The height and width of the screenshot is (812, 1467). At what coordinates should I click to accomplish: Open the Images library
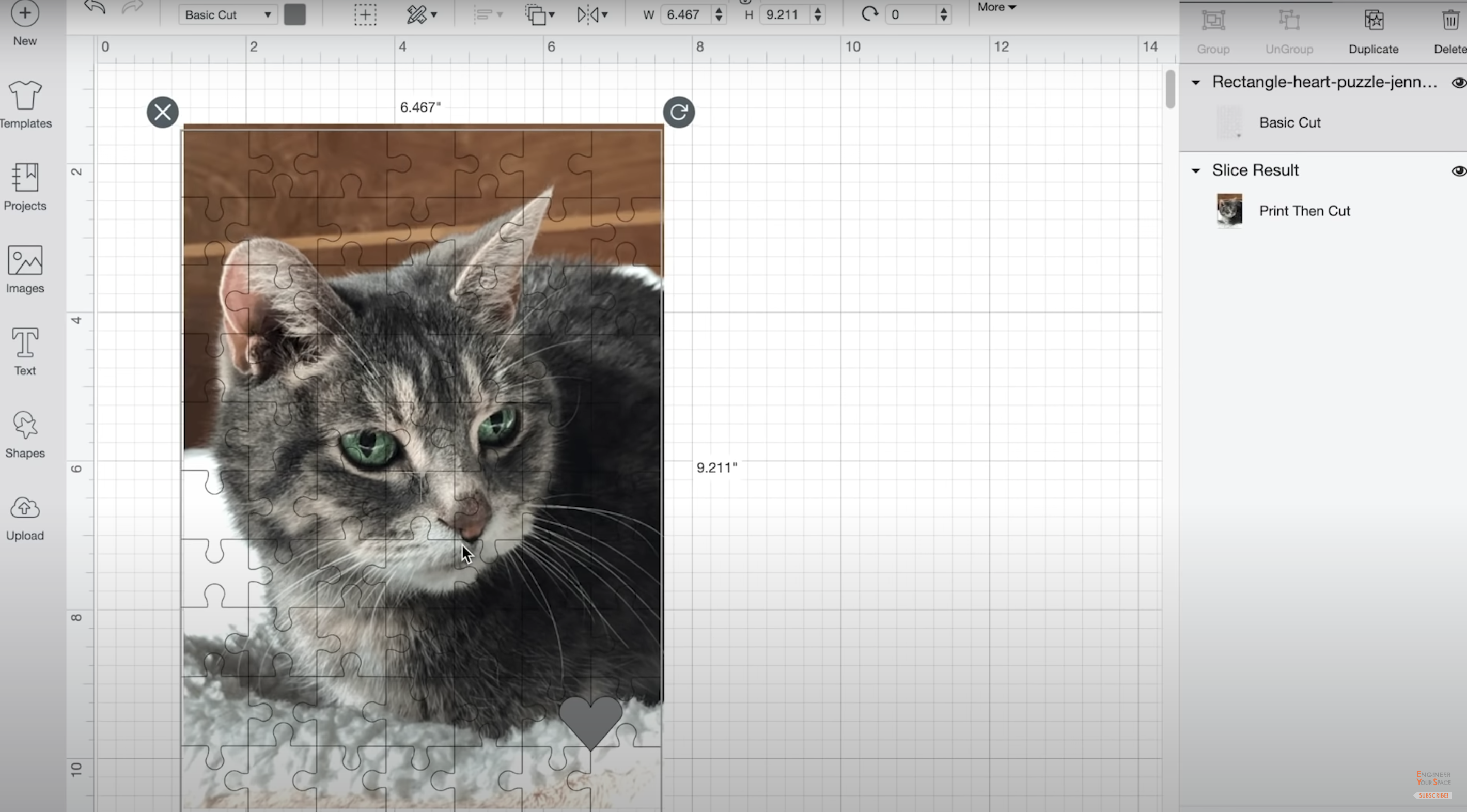[25, 261]
